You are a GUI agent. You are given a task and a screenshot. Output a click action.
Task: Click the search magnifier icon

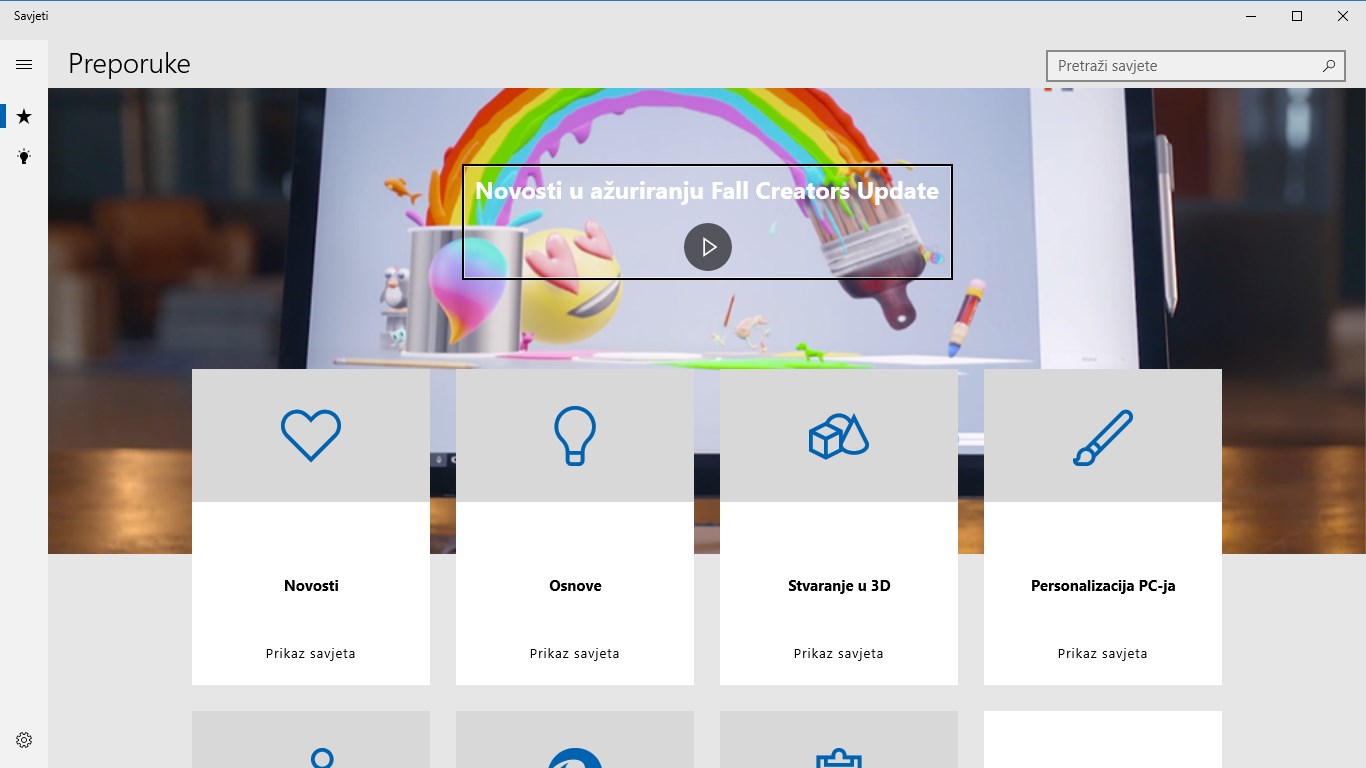(1329, 66)
